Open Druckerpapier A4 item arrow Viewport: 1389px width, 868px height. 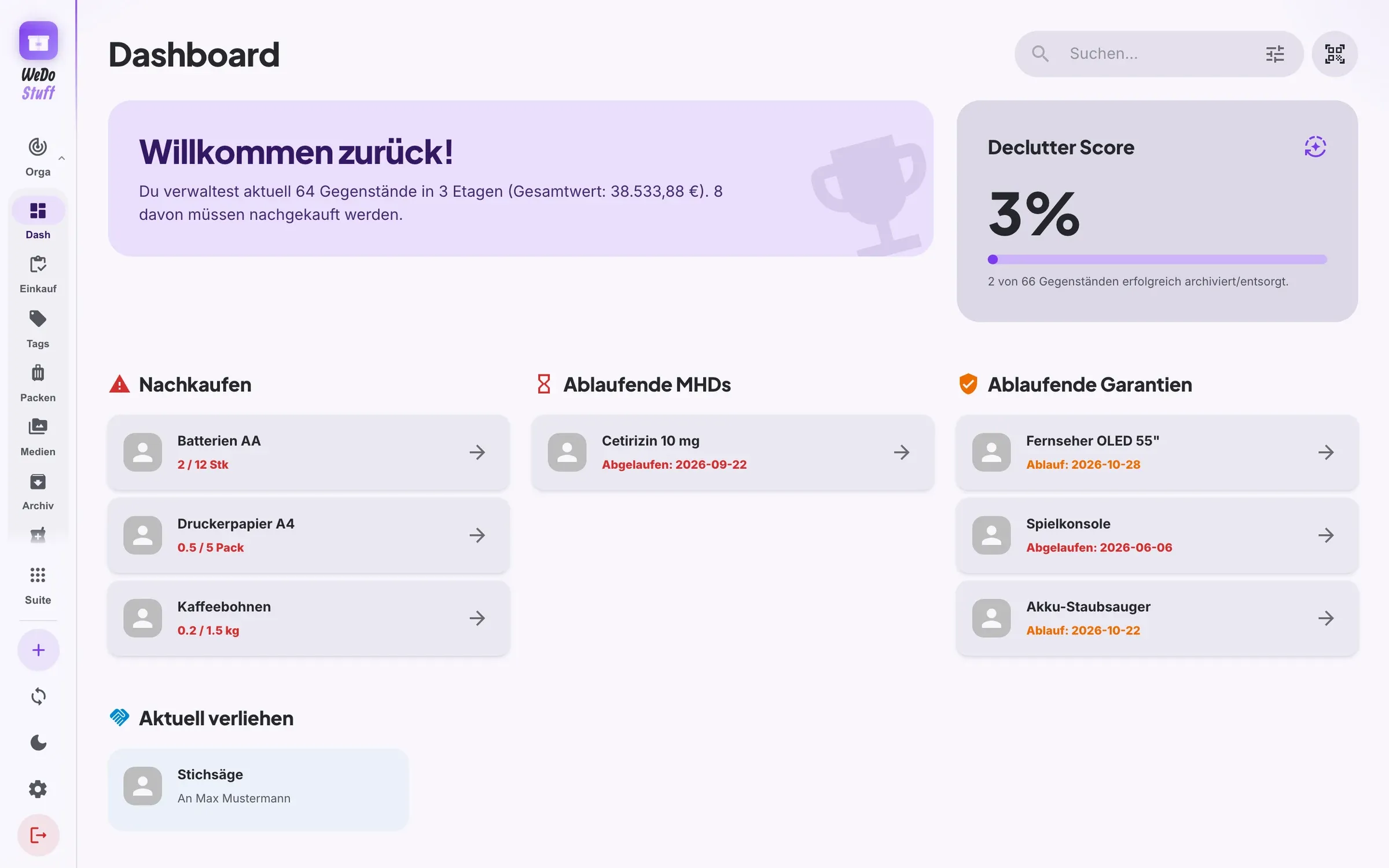[x=477, y=535]
